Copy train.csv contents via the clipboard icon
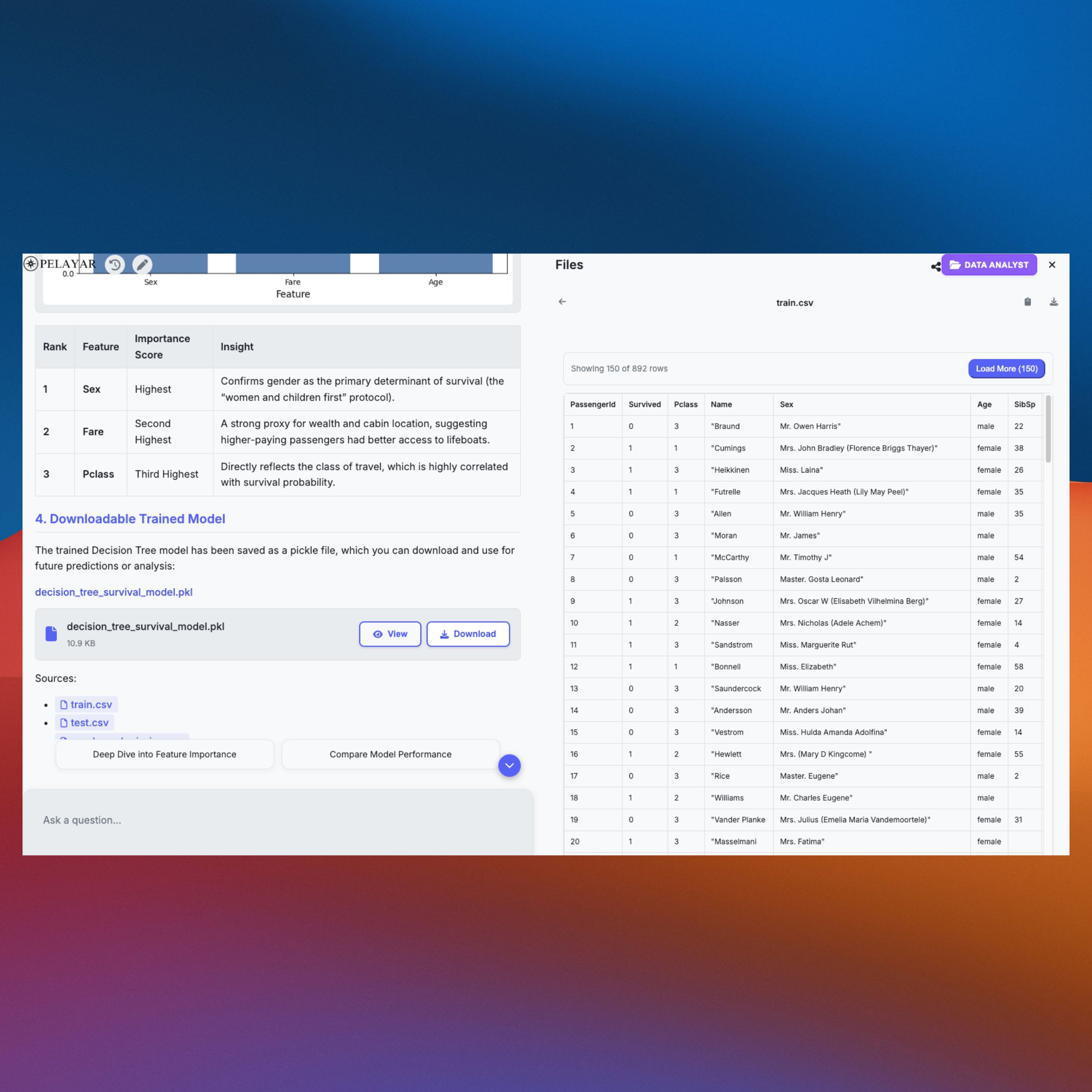Viewport: 1092px width, 1092px height. [1027, 302]
